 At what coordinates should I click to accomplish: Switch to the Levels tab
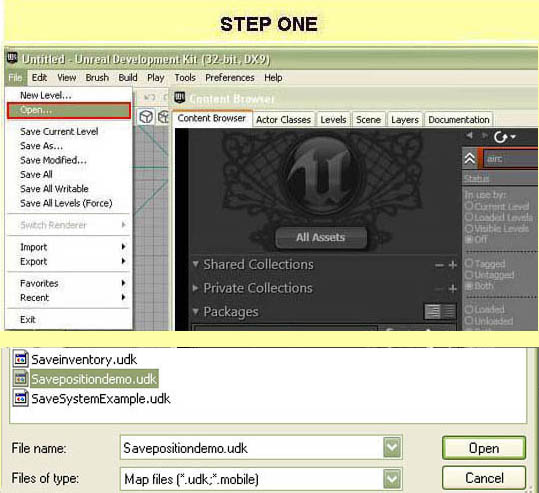point(333,120)
